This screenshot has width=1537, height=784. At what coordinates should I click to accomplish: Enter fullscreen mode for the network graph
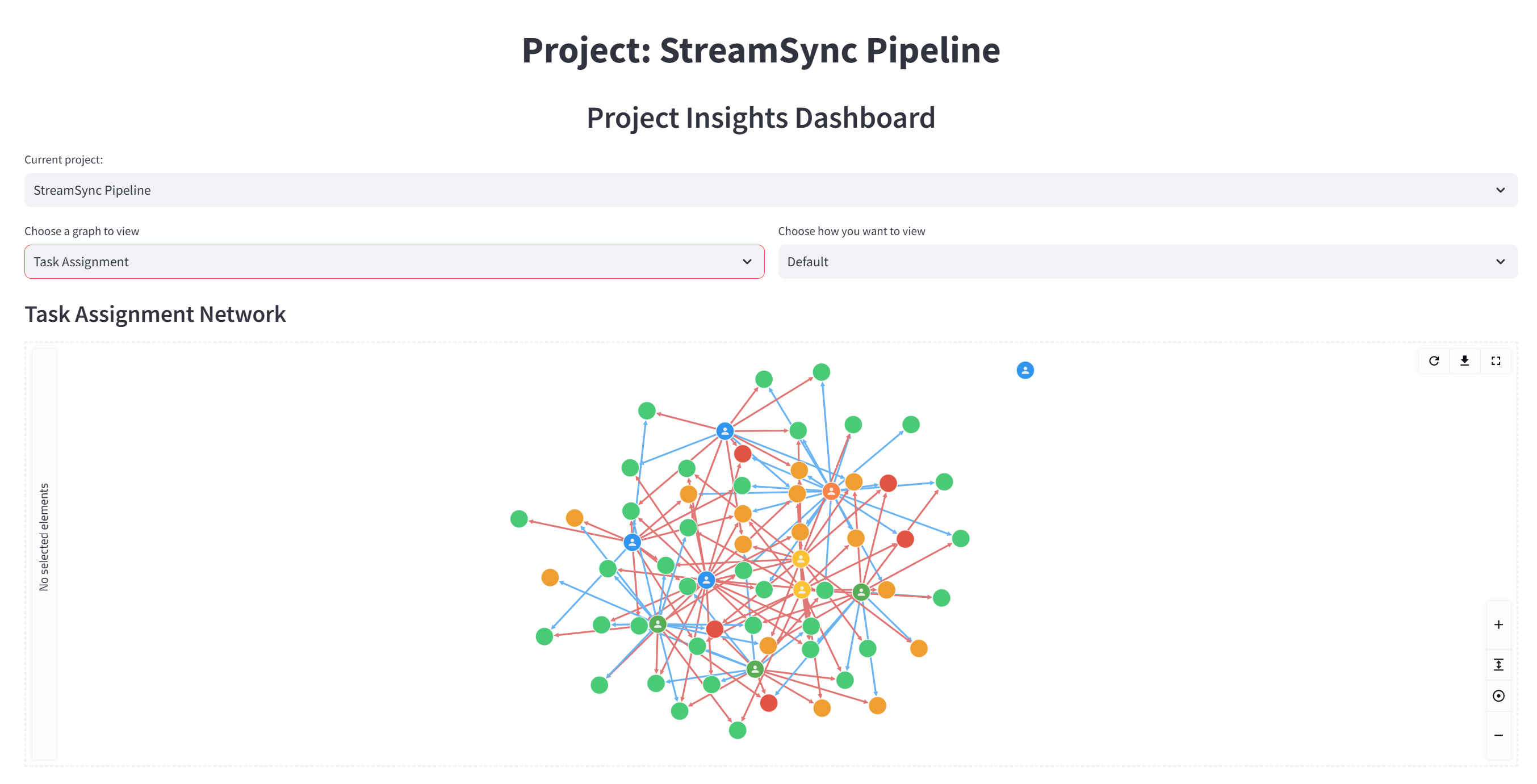click(x=1495, y=361)
